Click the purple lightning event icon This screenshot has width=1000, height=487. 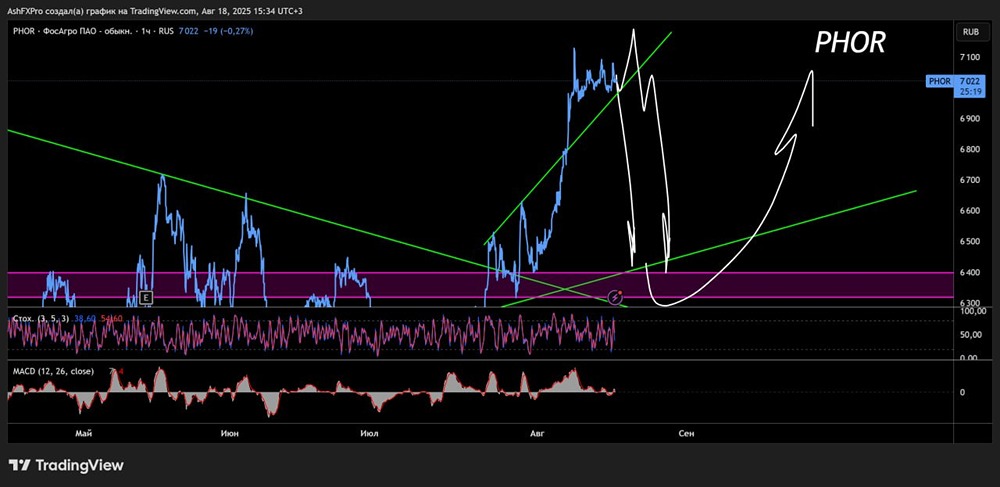pos(615,297)
